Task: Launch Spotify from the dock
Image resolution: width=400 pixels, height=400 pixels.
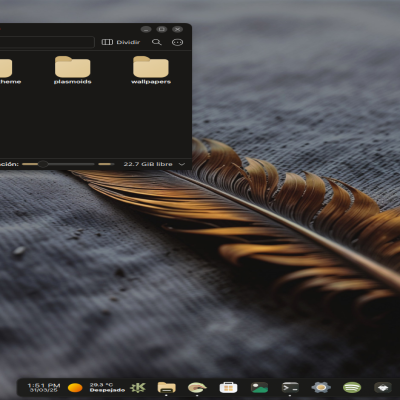Action: (352, 387)
